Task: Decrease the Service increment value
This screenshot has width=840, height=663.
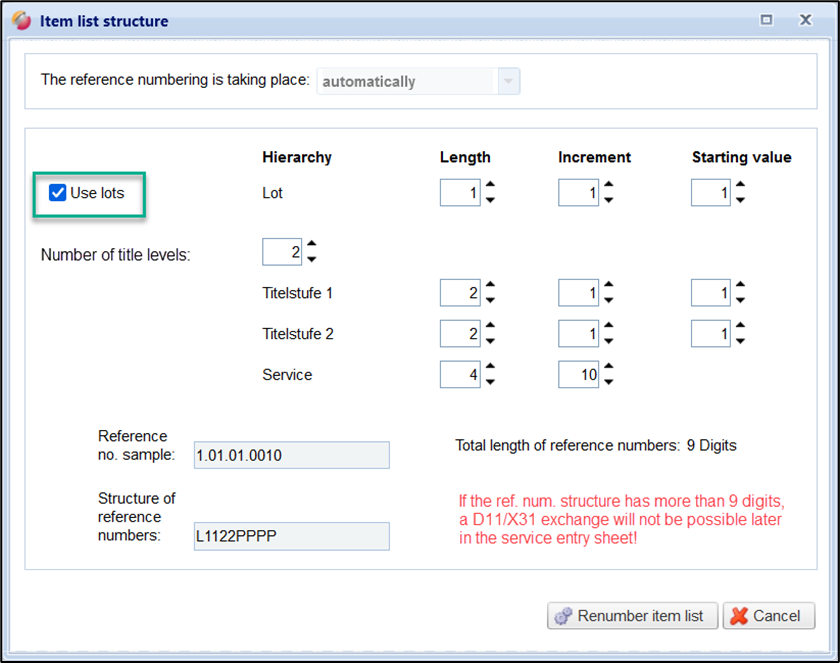Action: click(x=609, y=382)
